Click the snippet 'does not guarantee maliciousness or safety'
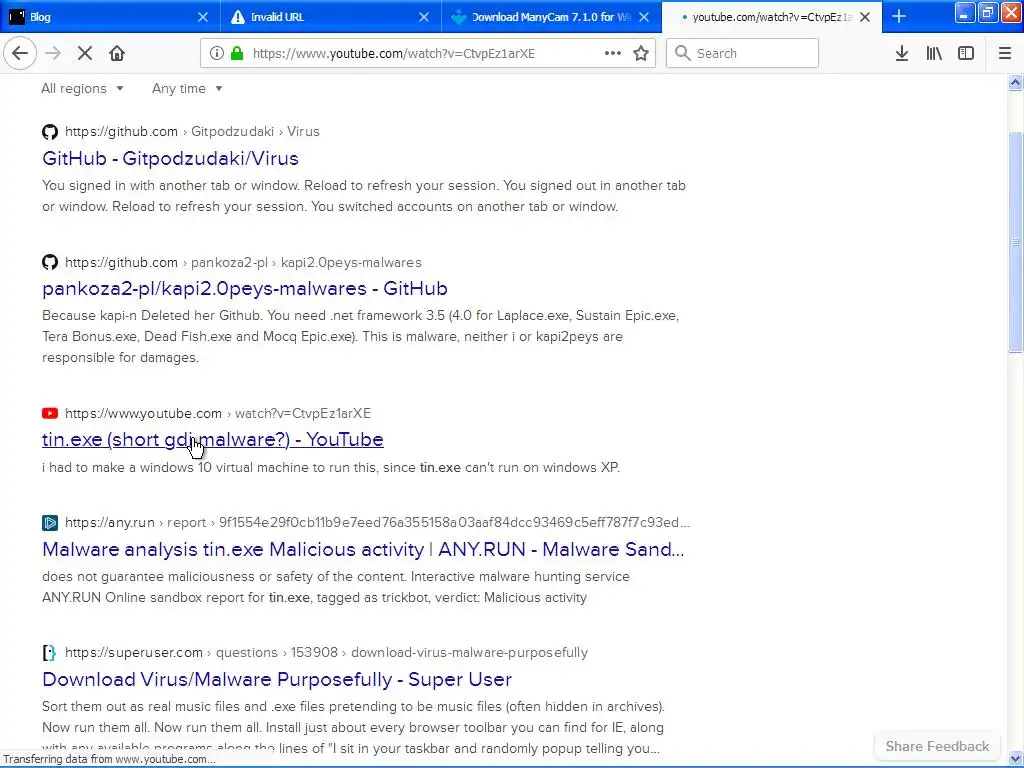 click(336, 587)
